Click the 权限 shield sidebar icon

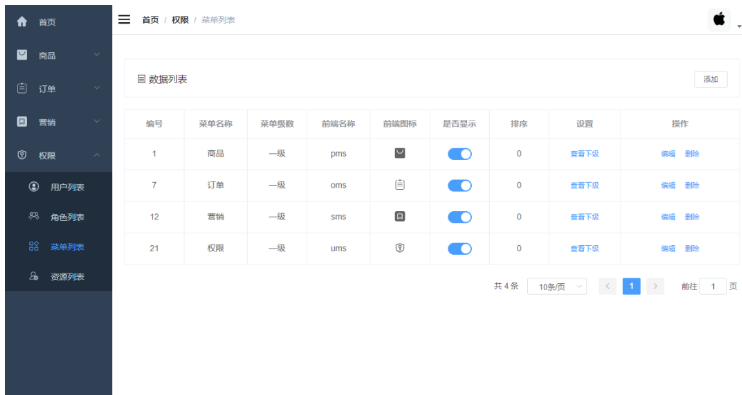(x=22, y=155)
